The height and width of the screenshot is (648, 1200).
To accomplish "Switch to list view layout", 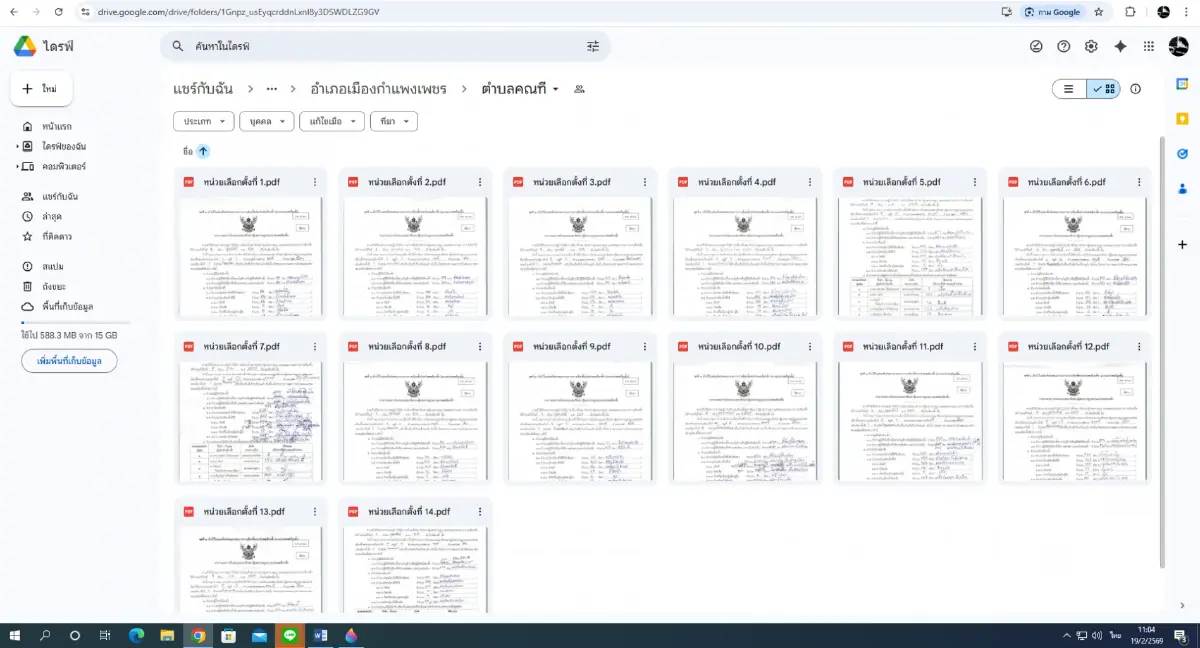I will coord(1068,88).
